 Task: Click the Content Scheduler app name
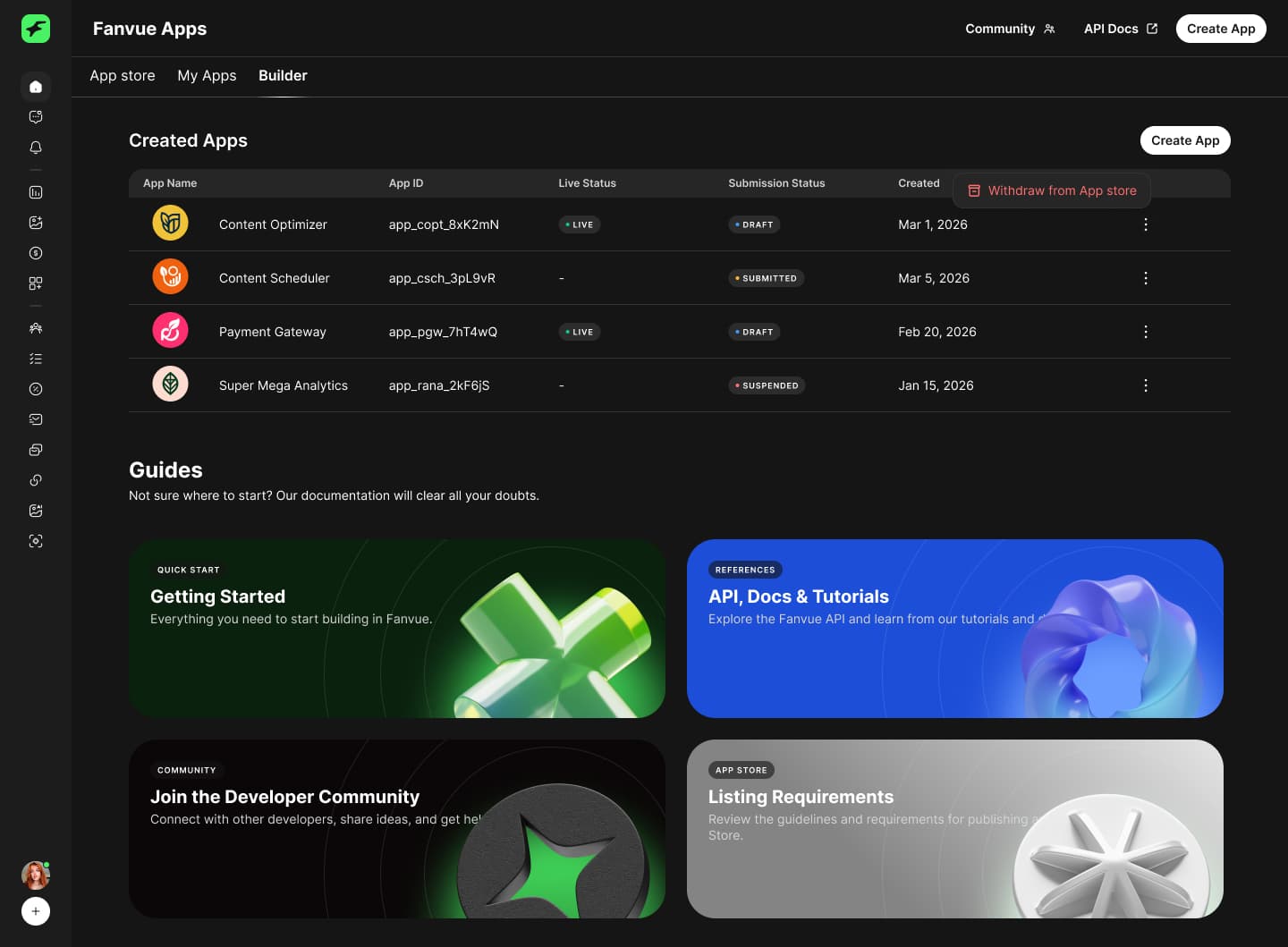point(274,278)
